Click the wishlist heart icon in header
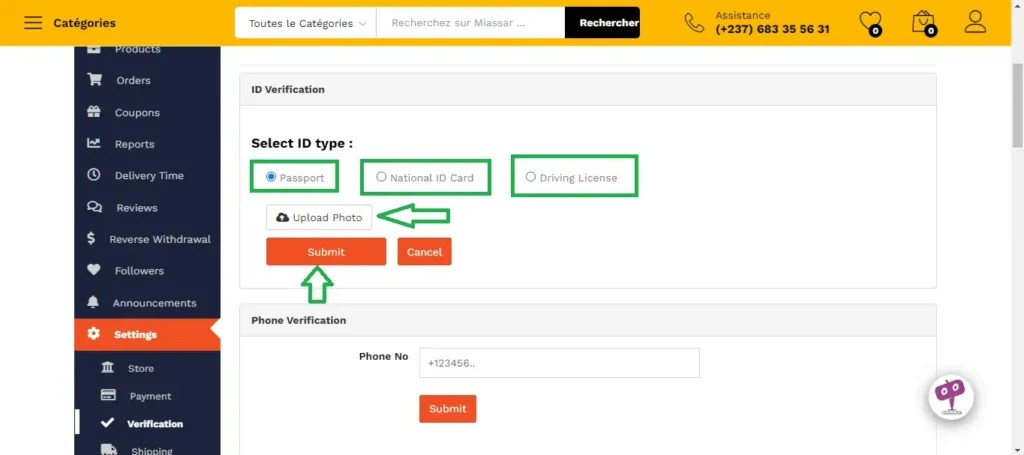The height and width of the screenshot is (455, 1024). pos(870,22)
